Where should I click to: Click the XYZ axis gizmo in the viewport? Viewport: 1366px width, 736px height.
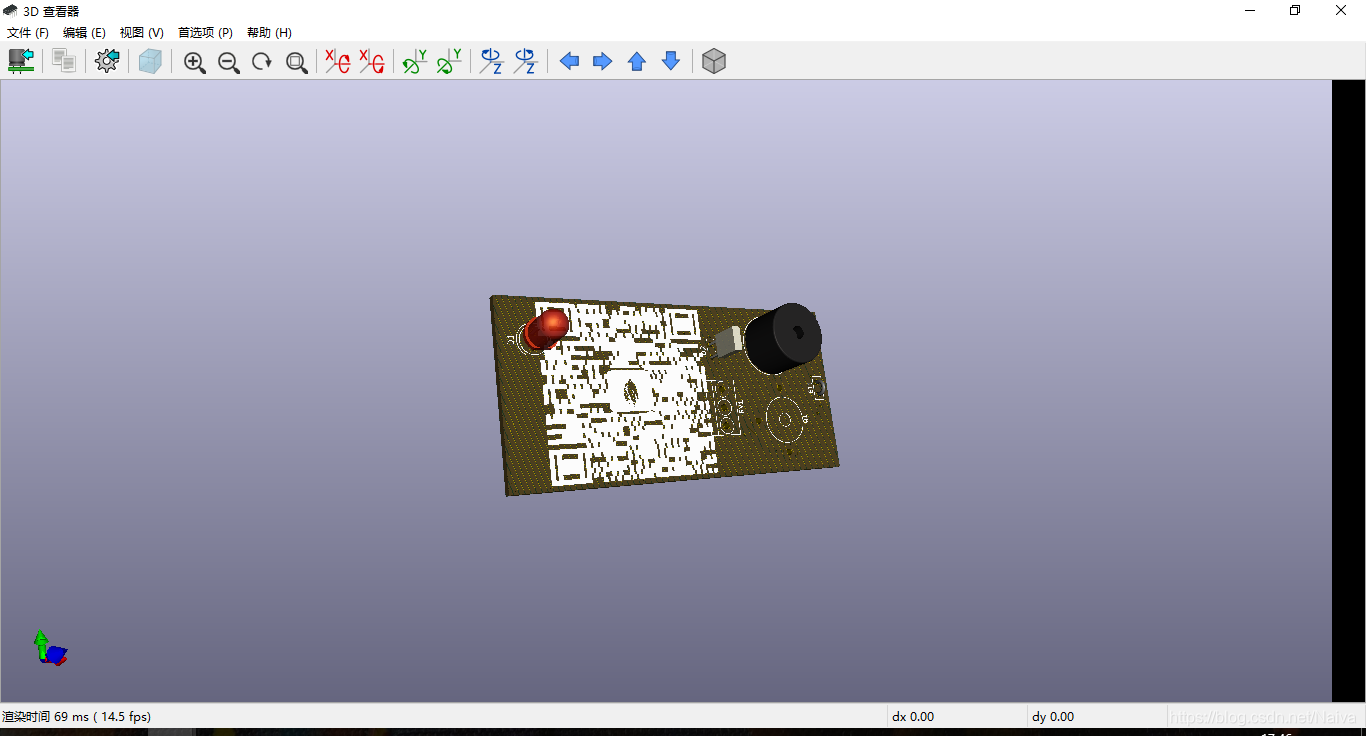click(x=49, y=648)
